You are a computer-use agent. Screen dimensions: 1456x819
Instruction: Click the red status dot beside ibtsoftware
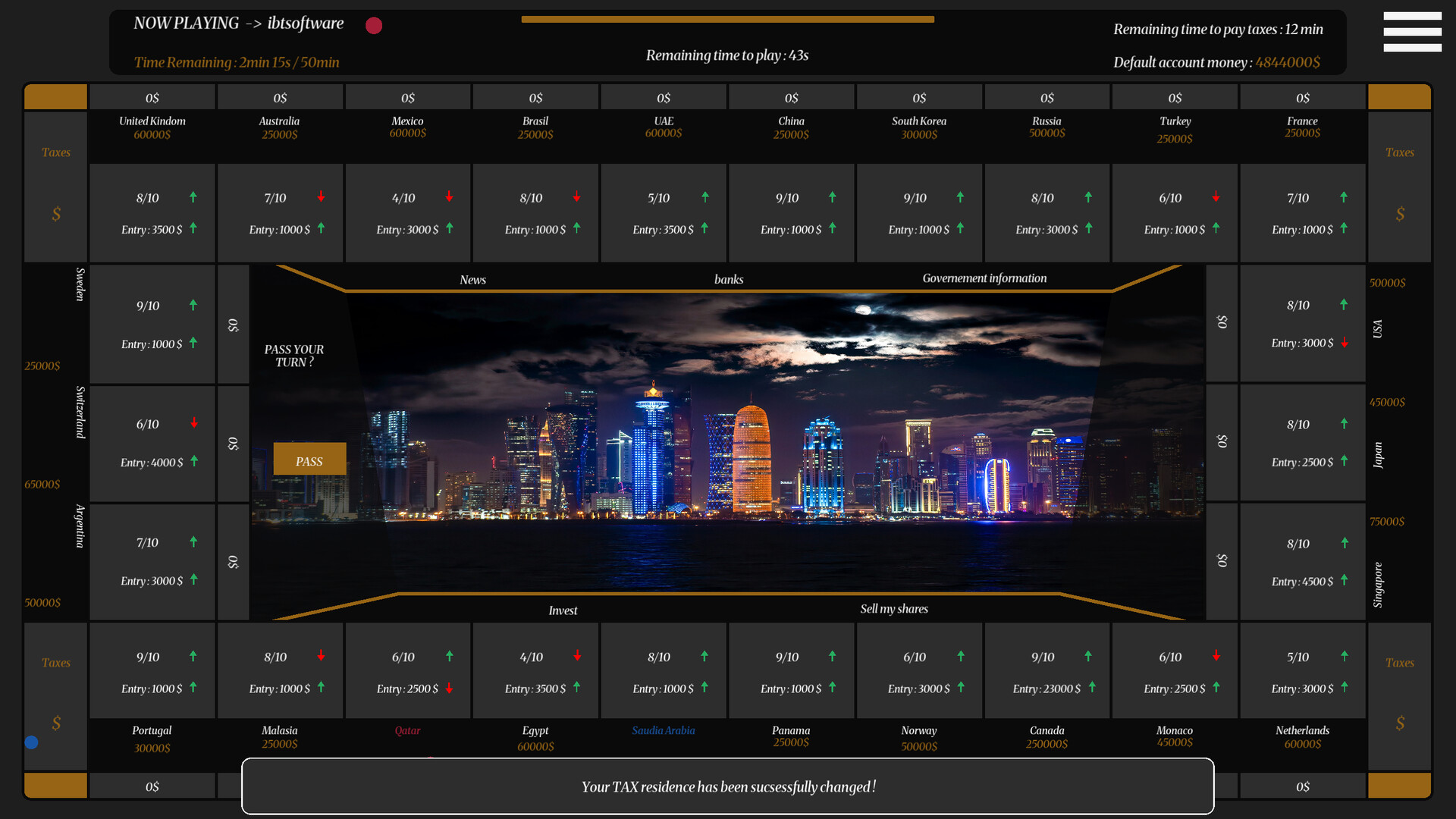pos(373,25)
